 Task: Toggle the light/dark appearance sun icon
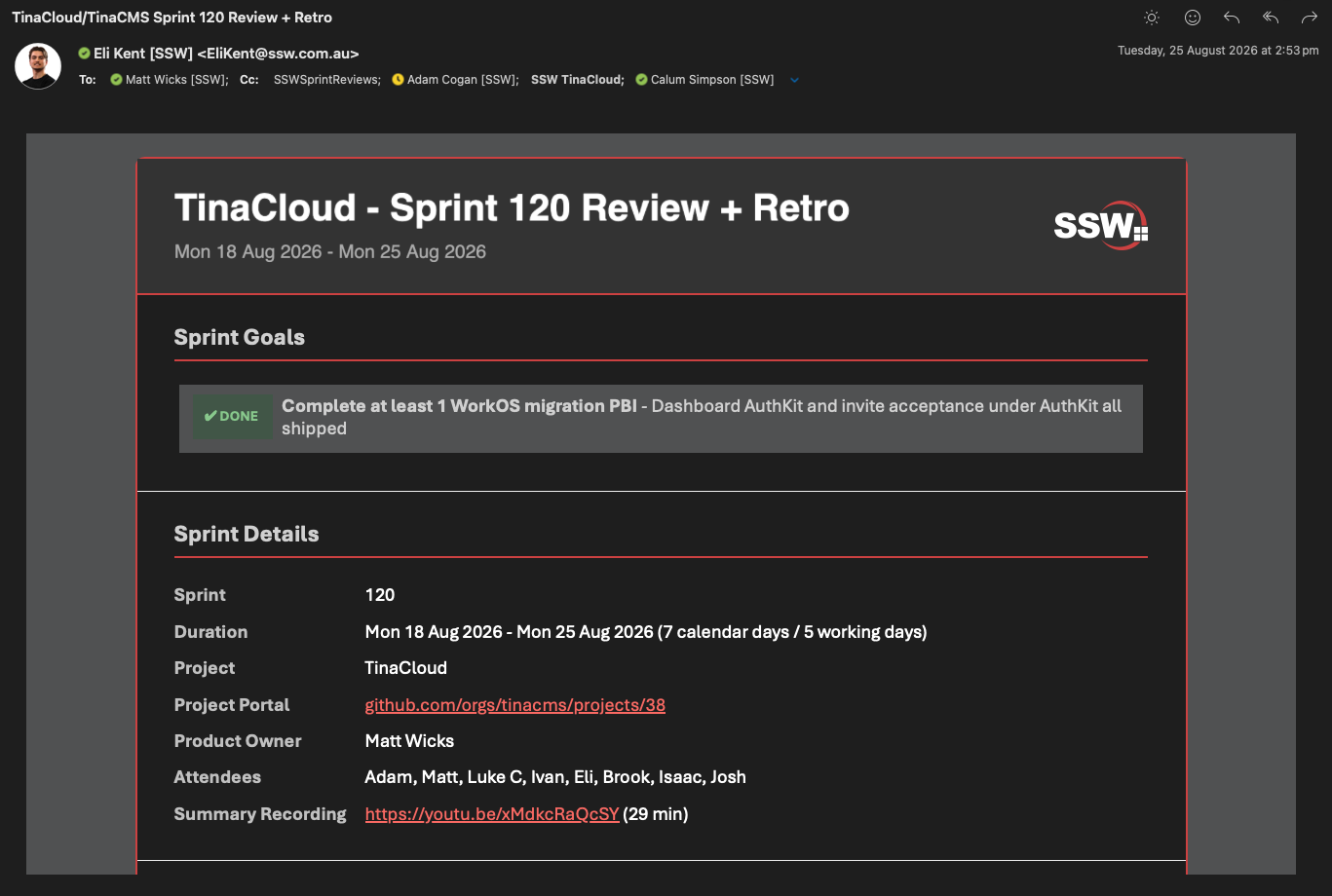click(1152, 18)
